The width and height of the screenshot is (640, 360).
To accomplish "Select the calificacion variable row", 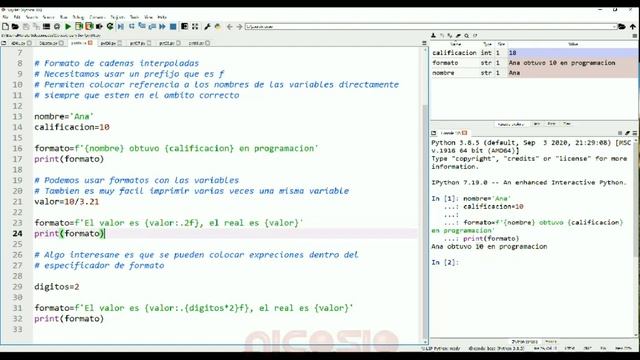I will (x=534, y=53).
